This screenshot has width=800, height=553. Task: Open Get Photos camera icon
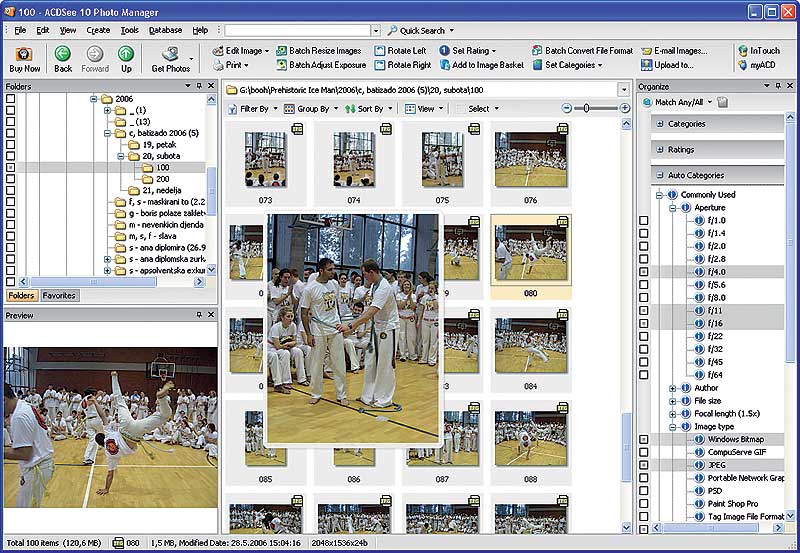(170, 54)
